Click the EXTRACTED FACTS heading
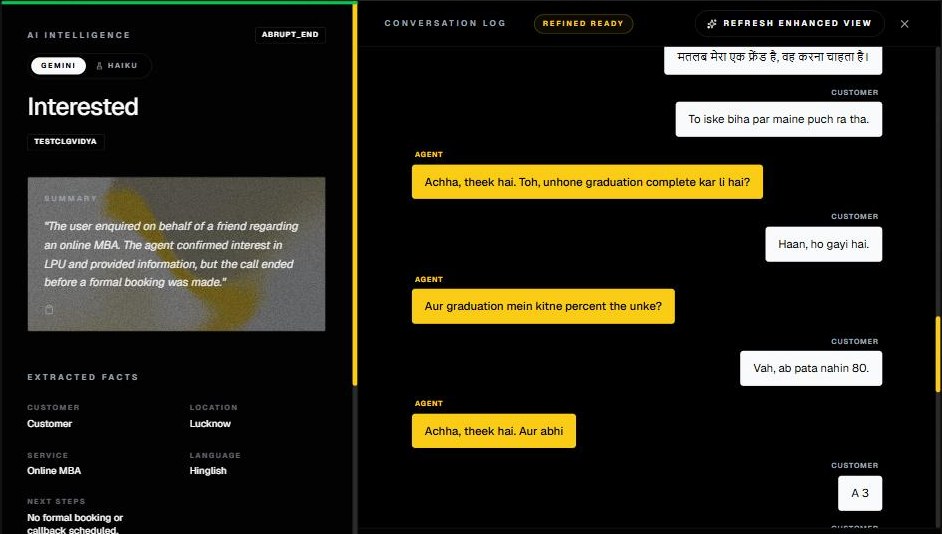This screenshot has width=942, height=534. tap(83, 377)
